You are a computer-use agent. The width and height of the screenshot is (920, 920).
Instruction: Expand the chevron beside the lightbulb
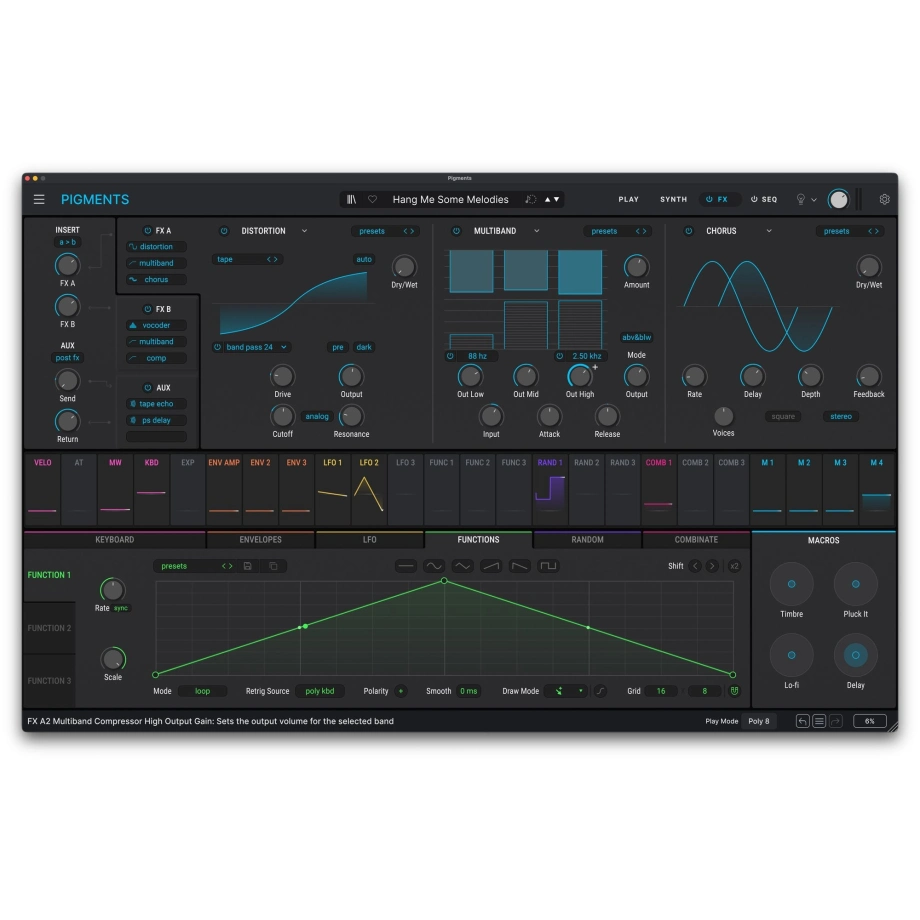point(814,200)
